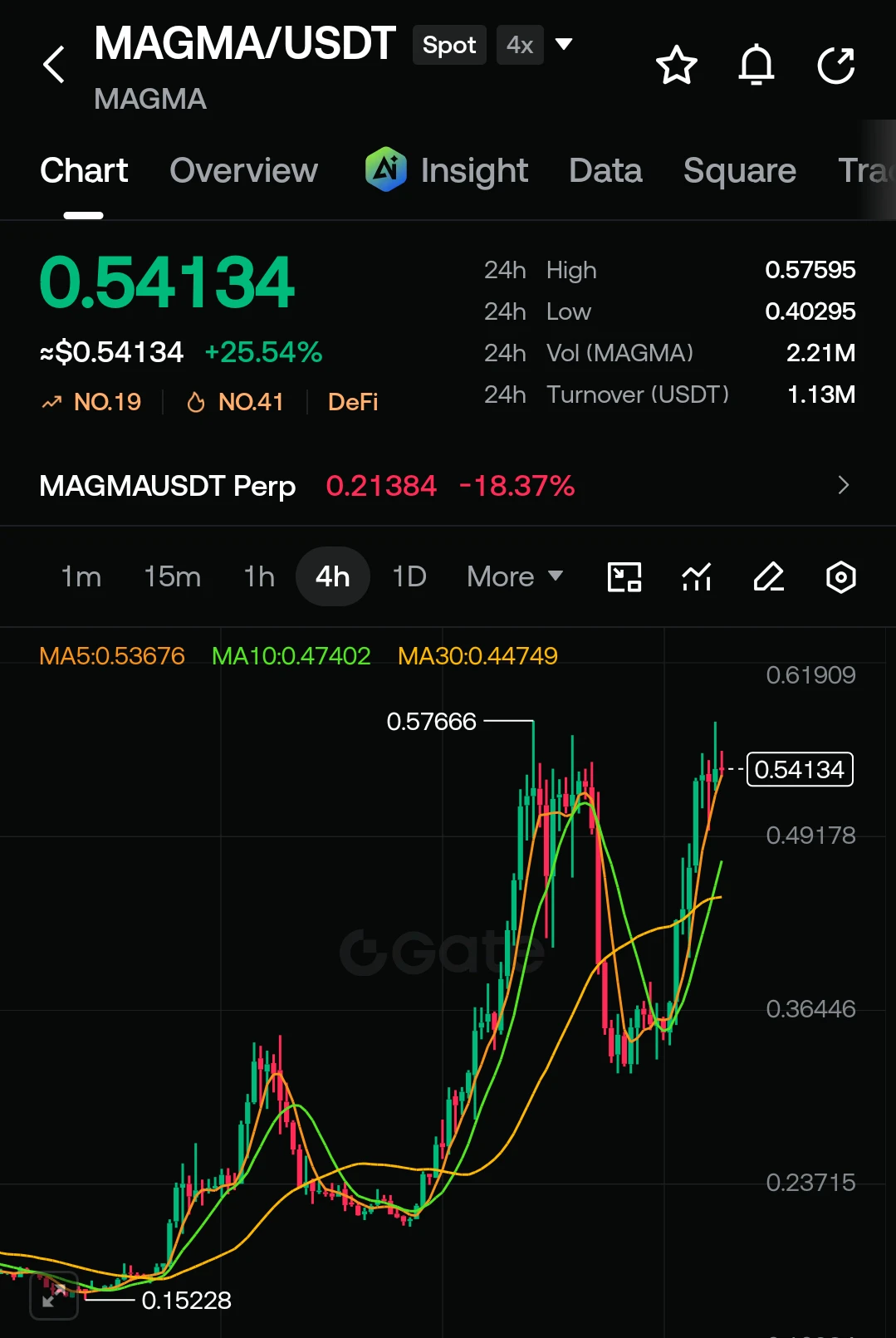
Task: Expand the Spot 4x market dropdown arrow
Action: [x=564, y=44]
